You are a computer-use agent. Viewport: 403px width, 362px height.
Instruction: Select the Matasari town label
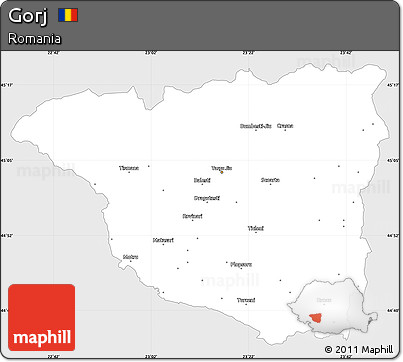163,240
